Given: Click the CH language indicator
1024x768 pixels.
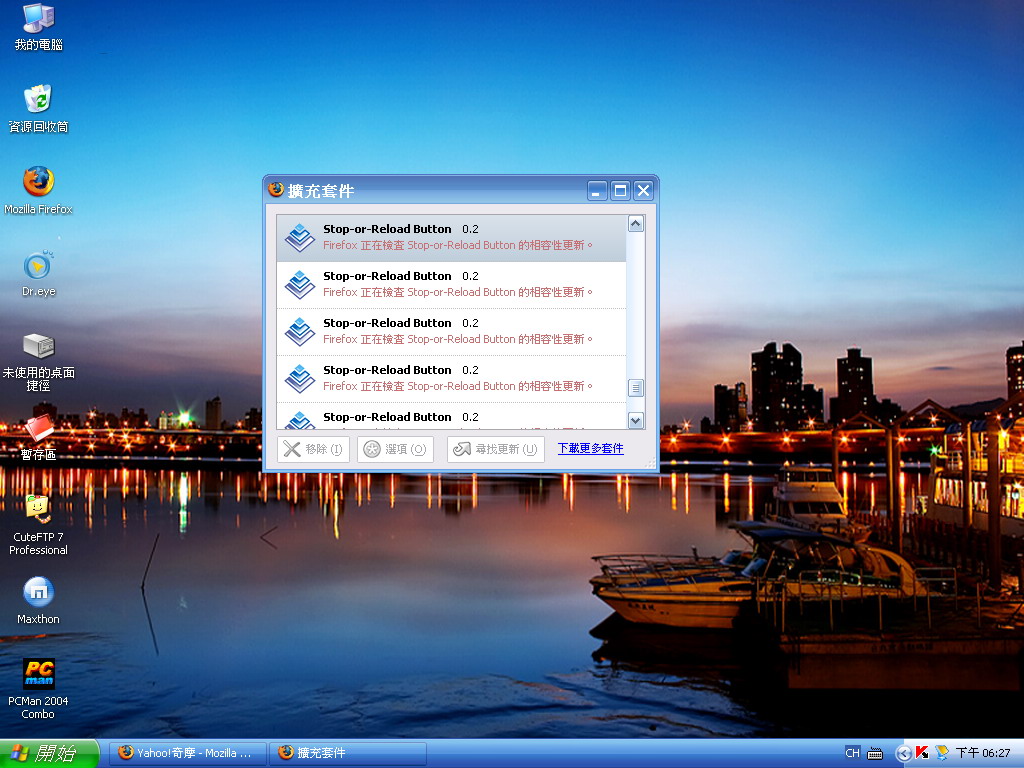Looking at the screenshot, I should coord(852,753).
